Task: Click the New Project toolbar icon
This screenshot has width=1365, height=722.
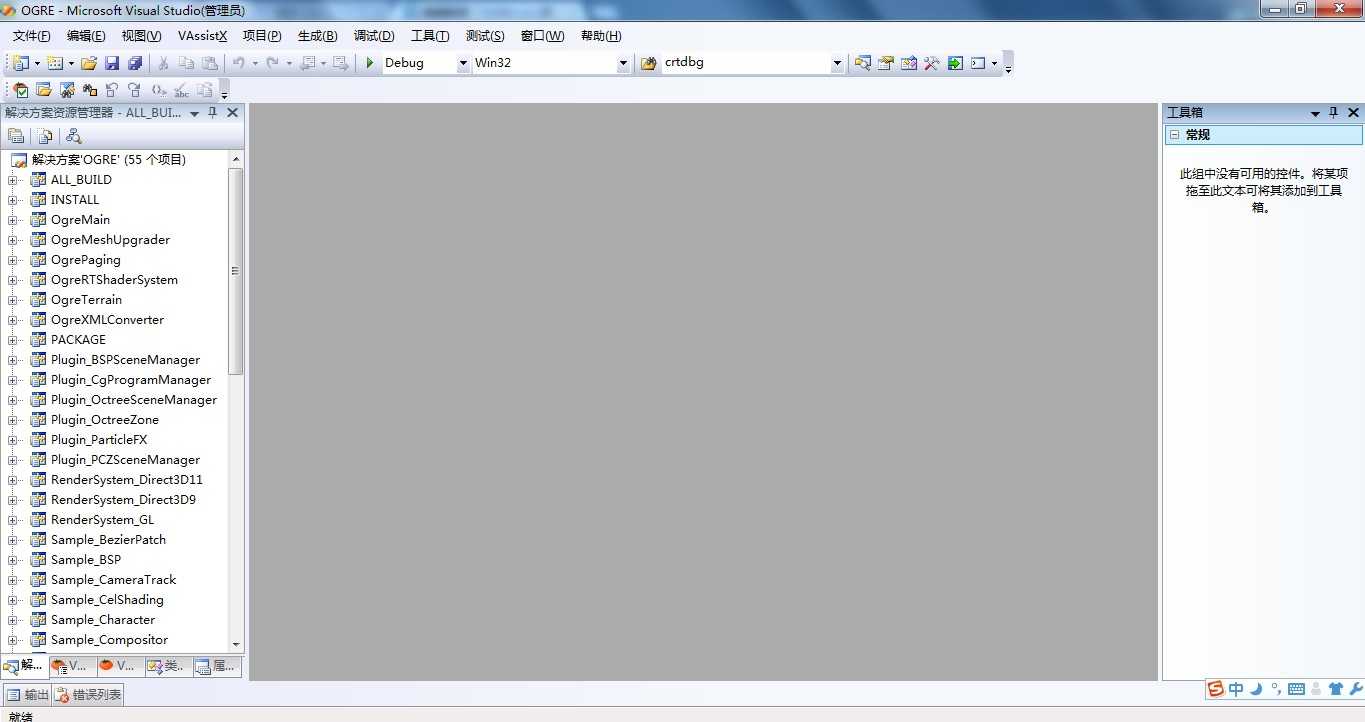Action: (x=21, y=63)
